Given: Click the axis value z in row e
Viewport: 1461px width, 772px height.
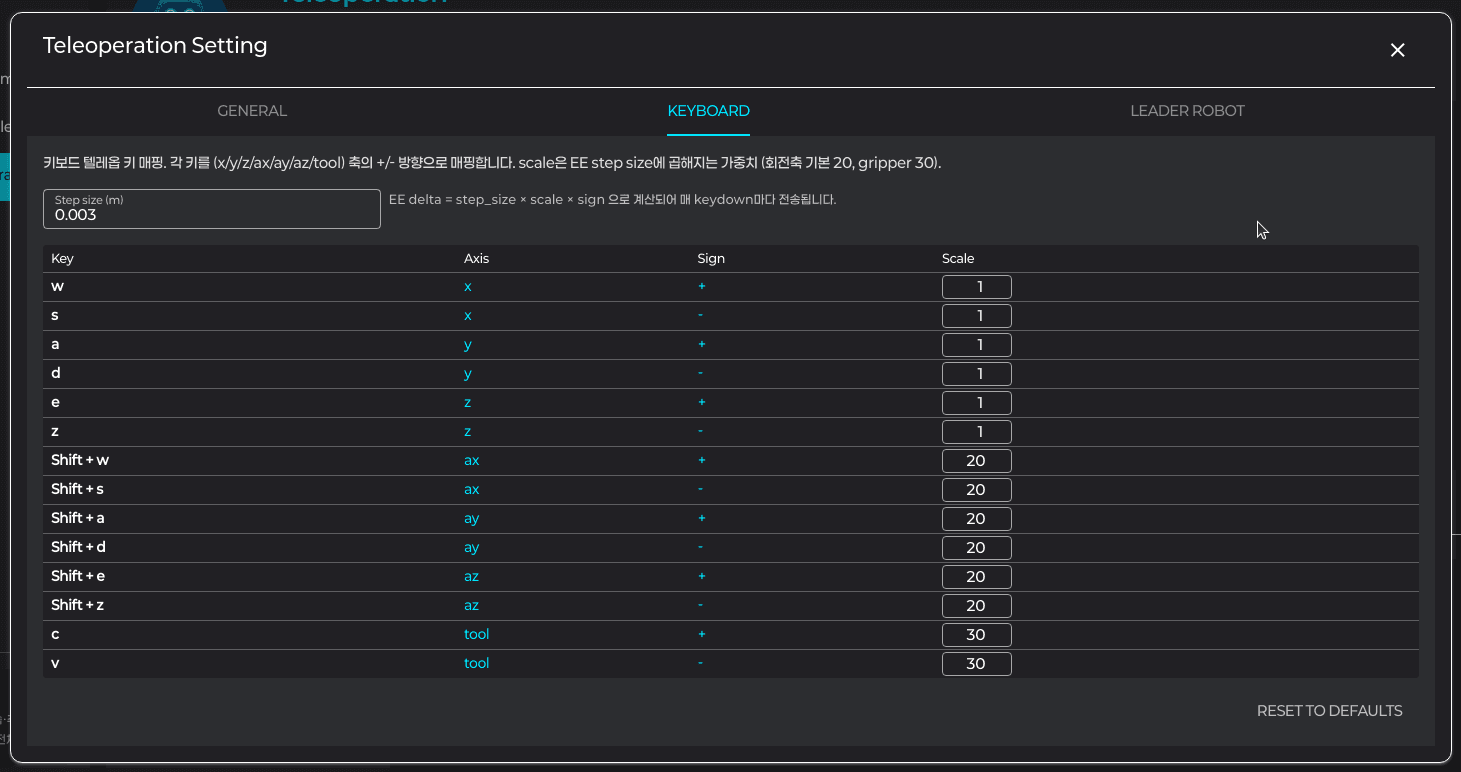Looking at the screenshot, I should click(468, 403).
